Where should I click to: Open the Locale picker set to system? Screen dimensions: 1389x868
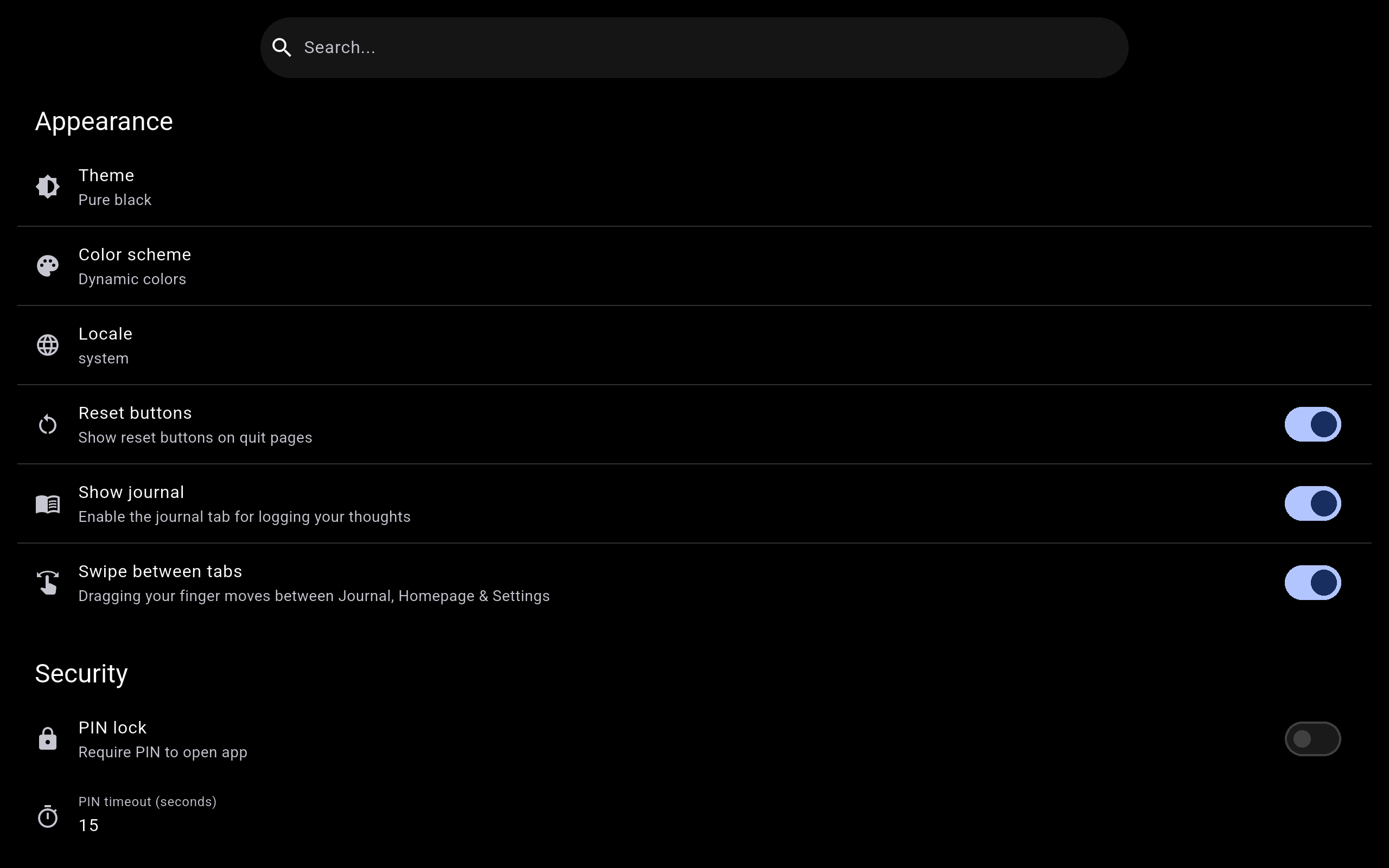click(106, 346)
